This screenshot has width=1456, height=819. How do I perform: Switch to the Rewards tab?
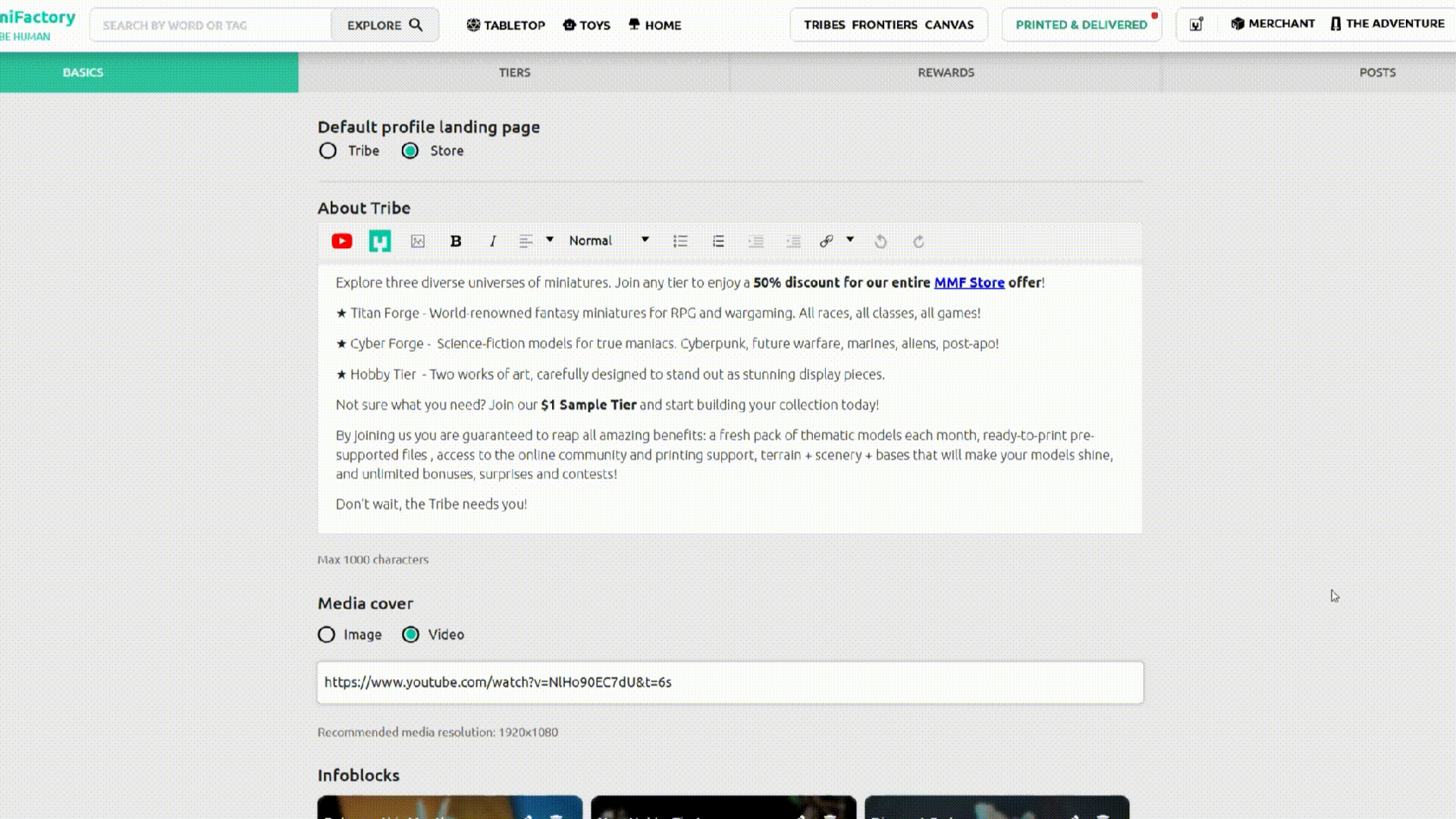[x=946, y=73]
